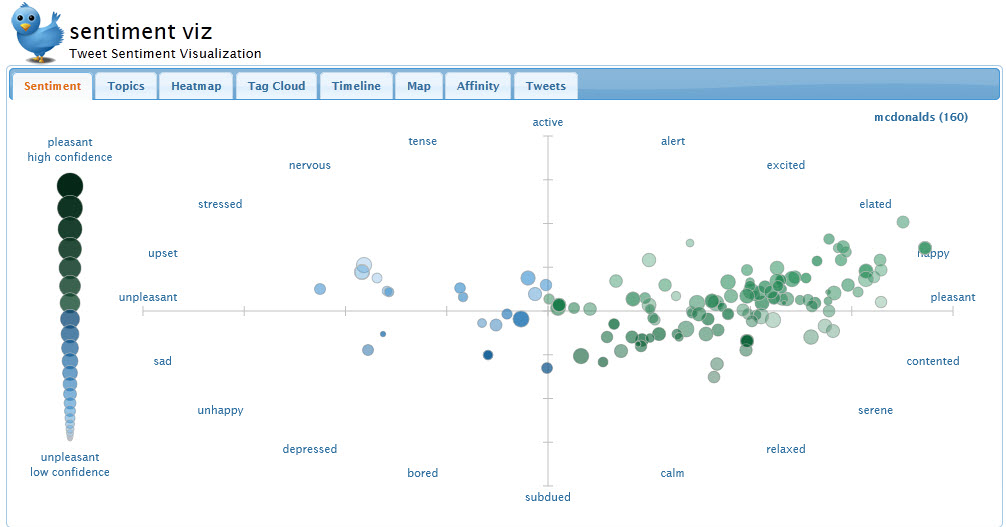Click the smallest light-blue bottom legend circle
This screenshot has width=1006, height=527.
tap(70, 435)
